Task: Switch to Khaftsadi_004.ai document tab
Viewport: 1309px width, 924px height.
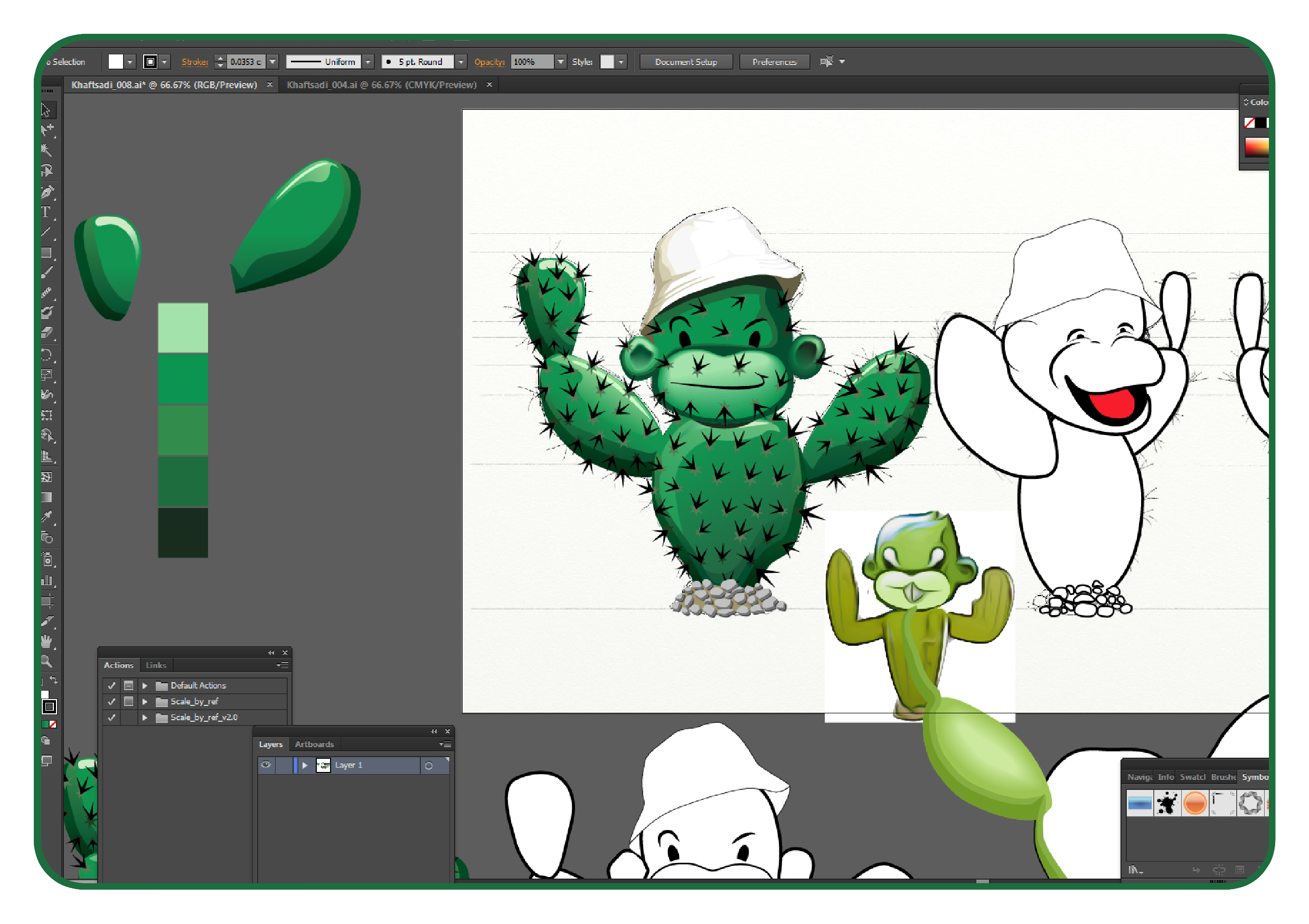Action: pyautogui.click(x=381, y=85)
